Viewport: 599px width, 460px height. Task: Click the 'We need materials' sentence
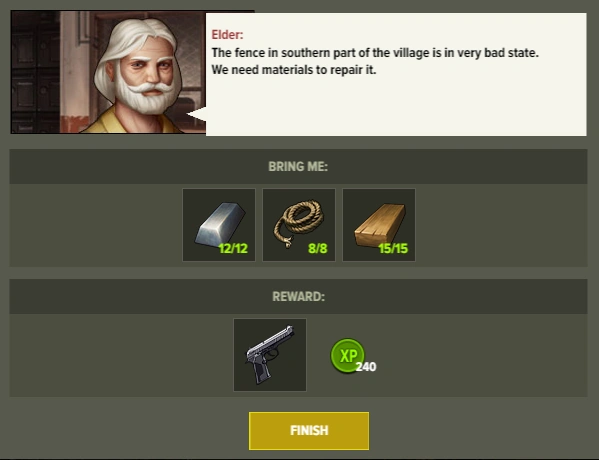(293, 70)
